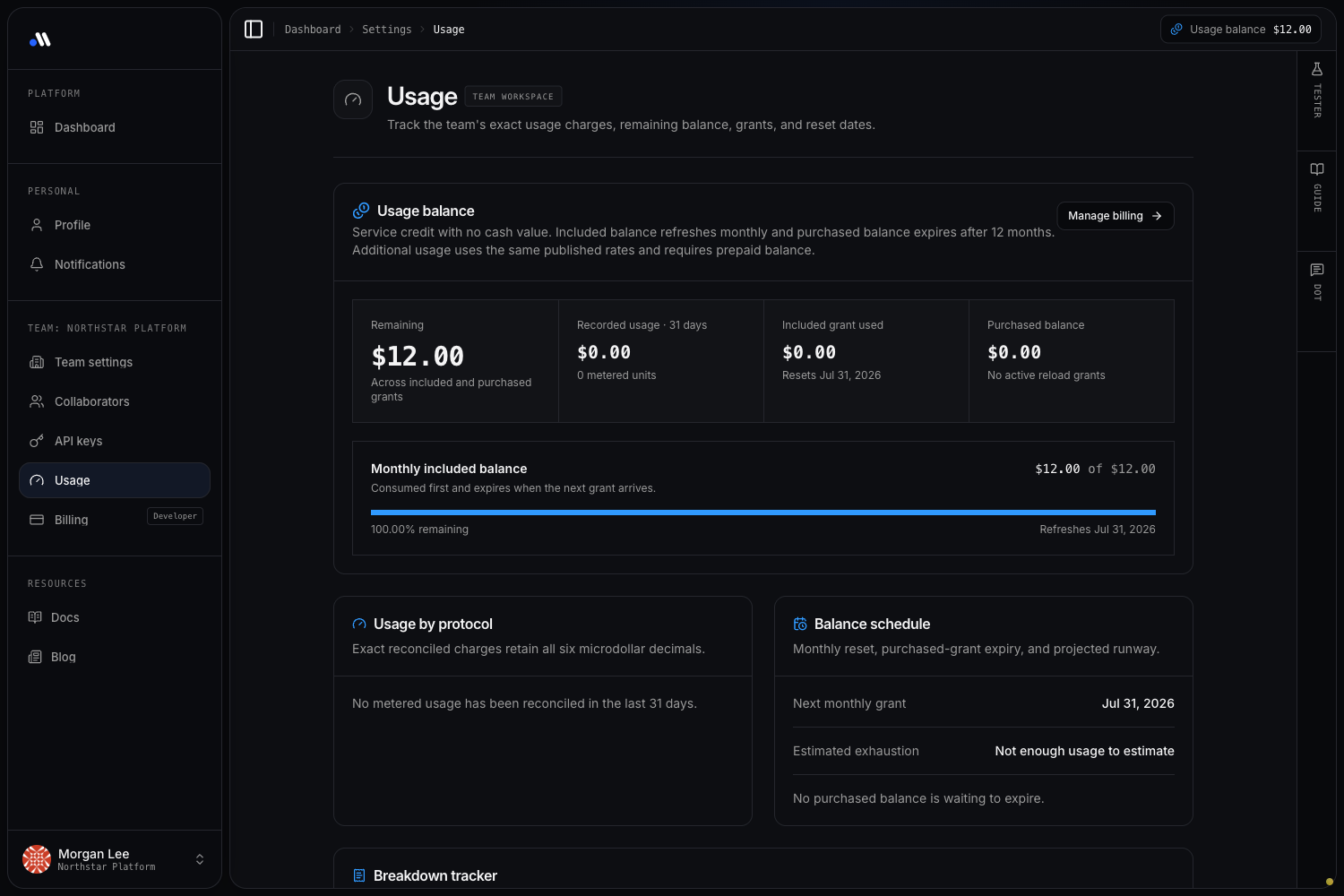Click the Collaborators people icon
The height and width of the screenshot is (896, 1344).
(x=37, y=401)
